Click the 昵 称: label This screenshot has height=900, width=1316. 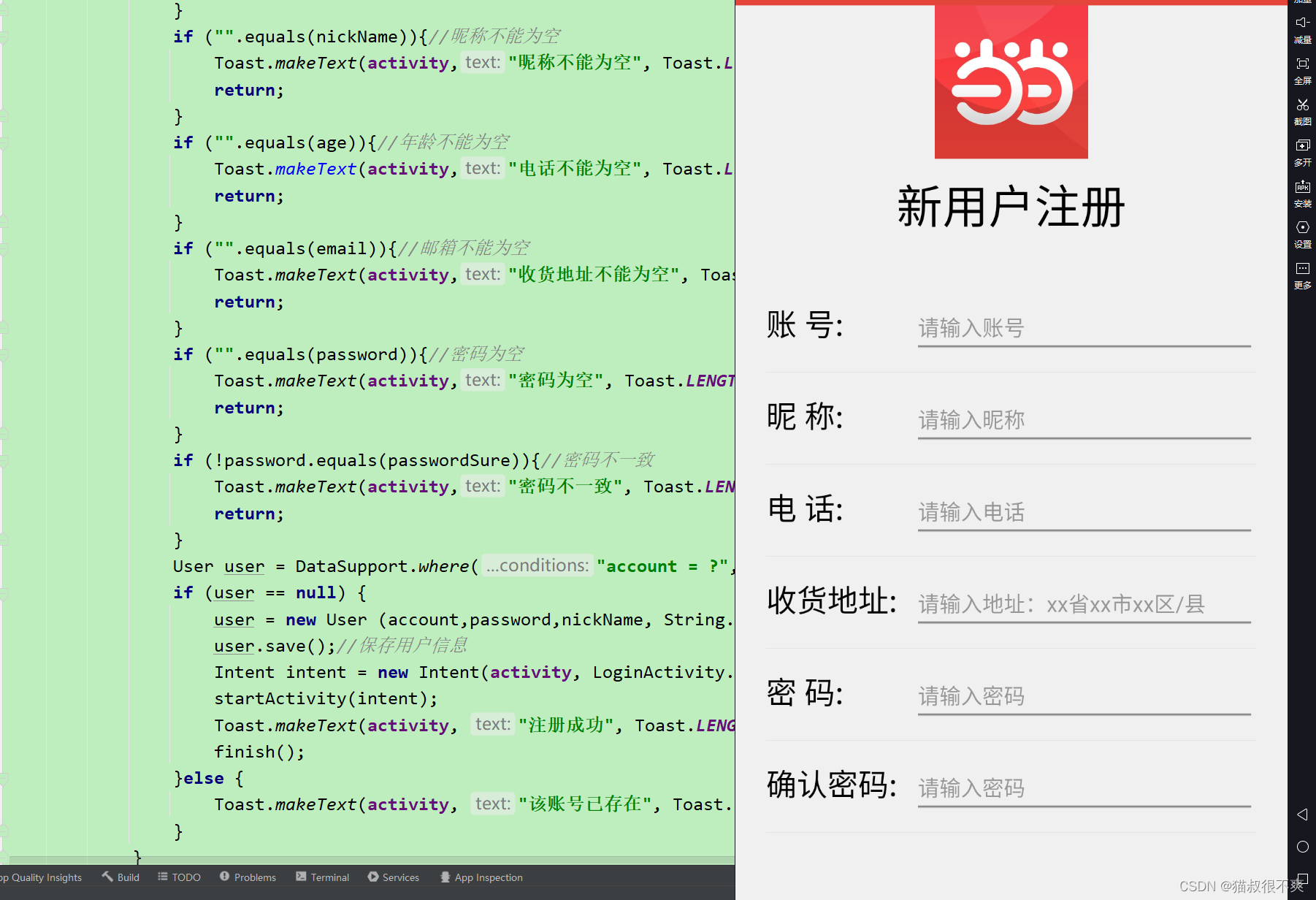(x=805, y=417)
